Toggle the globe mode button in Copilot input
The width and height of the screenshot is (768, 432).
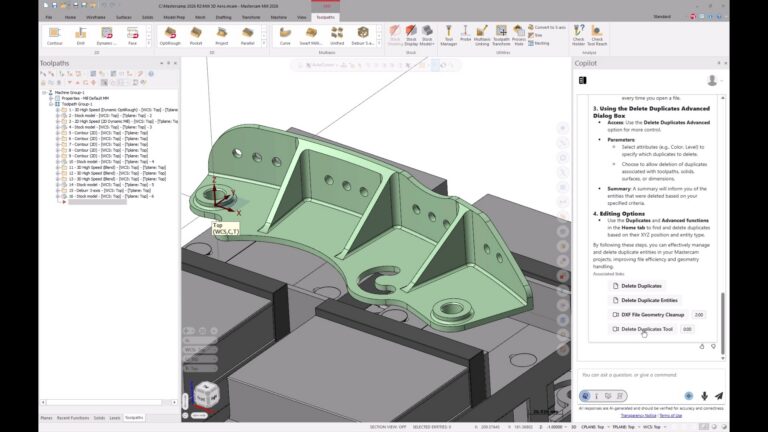[x=585, y=395]
